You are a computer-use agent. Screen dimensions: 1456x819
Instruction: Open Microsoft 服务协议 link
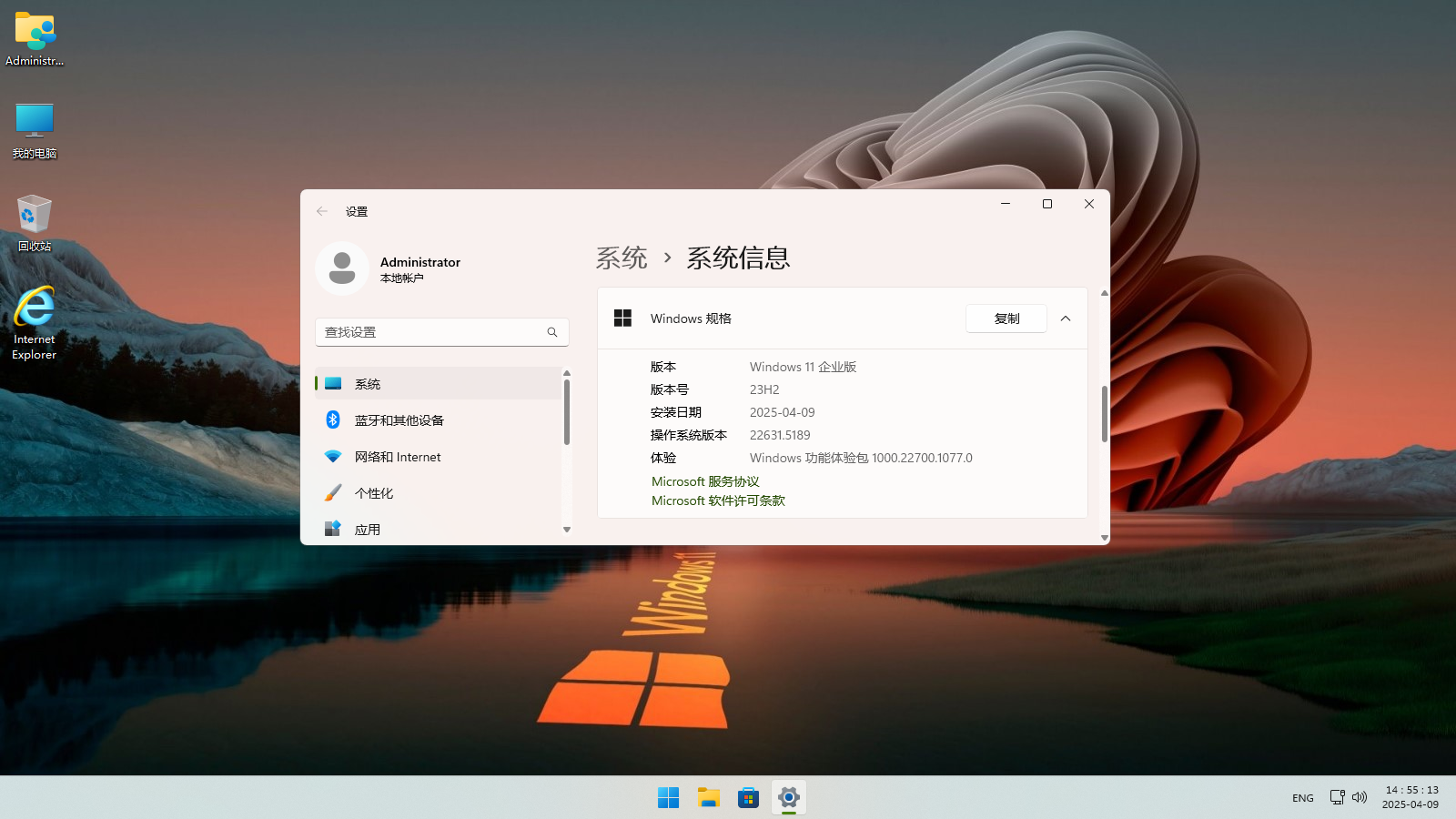point(705,481)
